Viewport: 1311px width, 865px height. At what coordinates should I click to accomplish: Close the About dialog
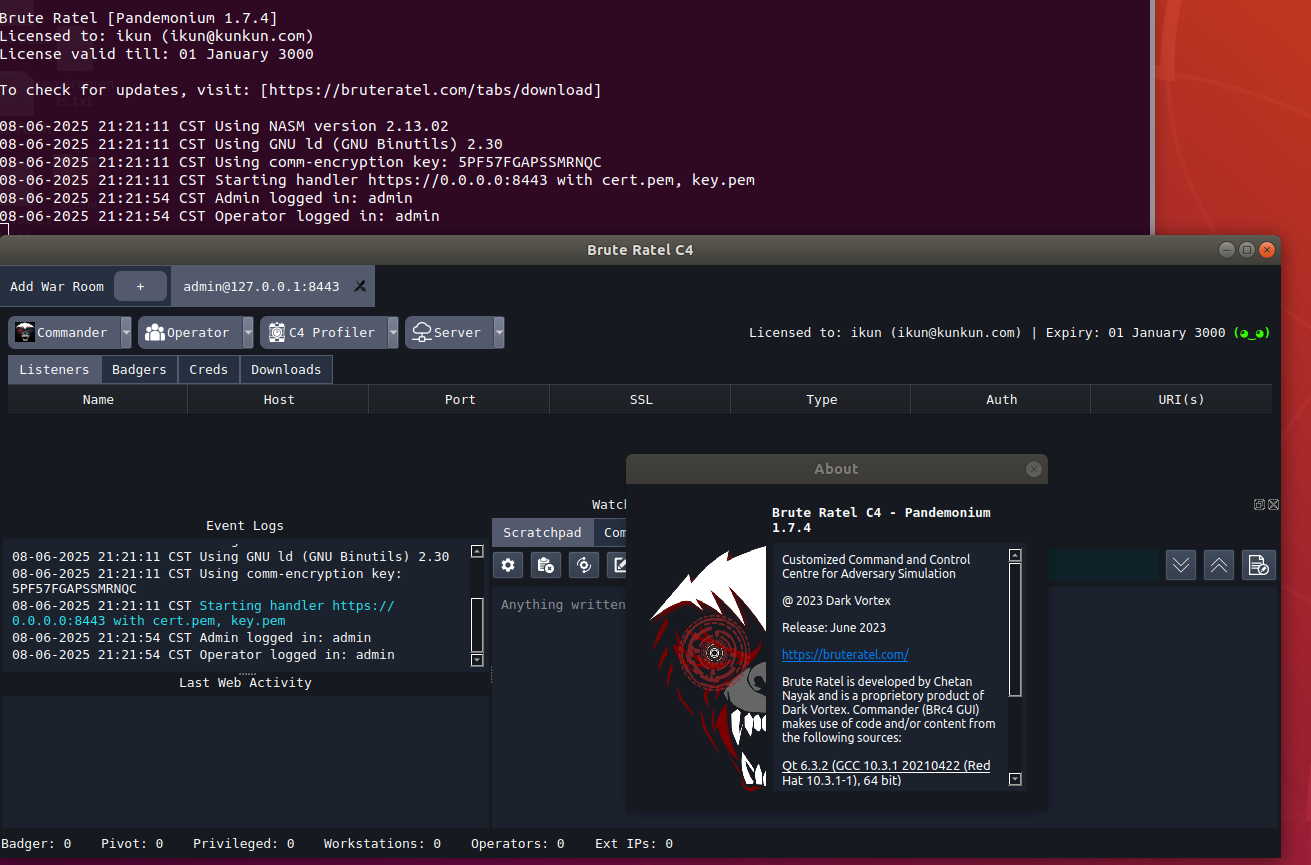(x=1034, y=469)
